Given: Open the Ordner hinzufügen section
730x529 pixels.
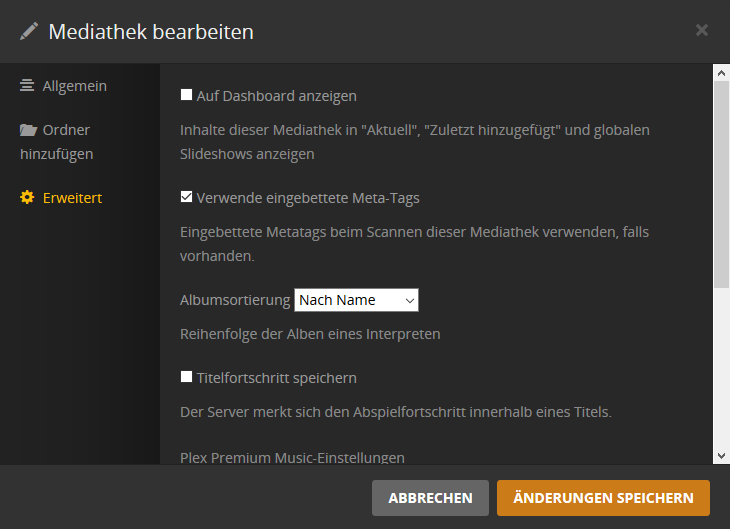Looking at the screenshot, I should 56,142.
